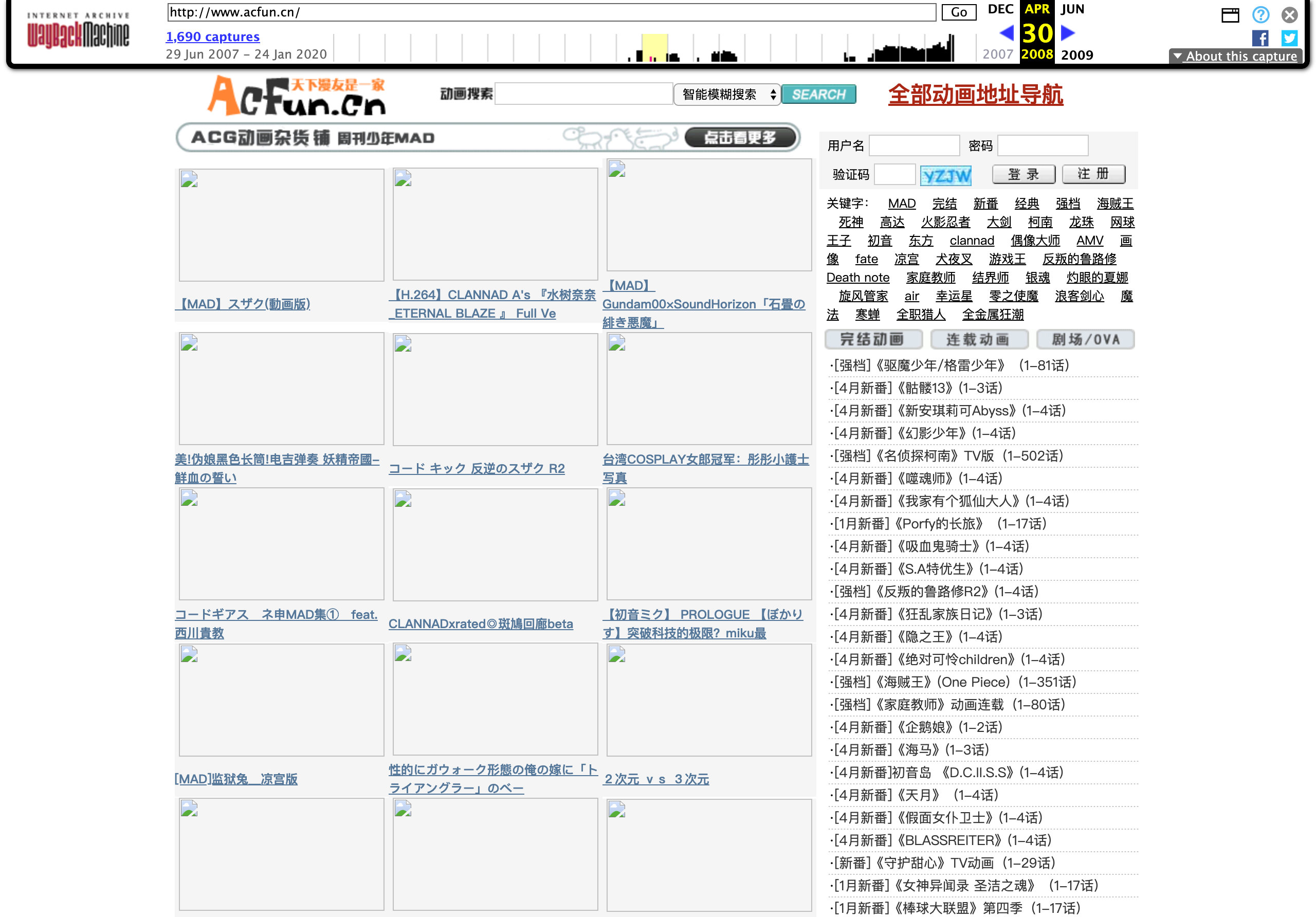Open 《反叛的鲁路修R2》(1-4话) entry

point(936,592)
